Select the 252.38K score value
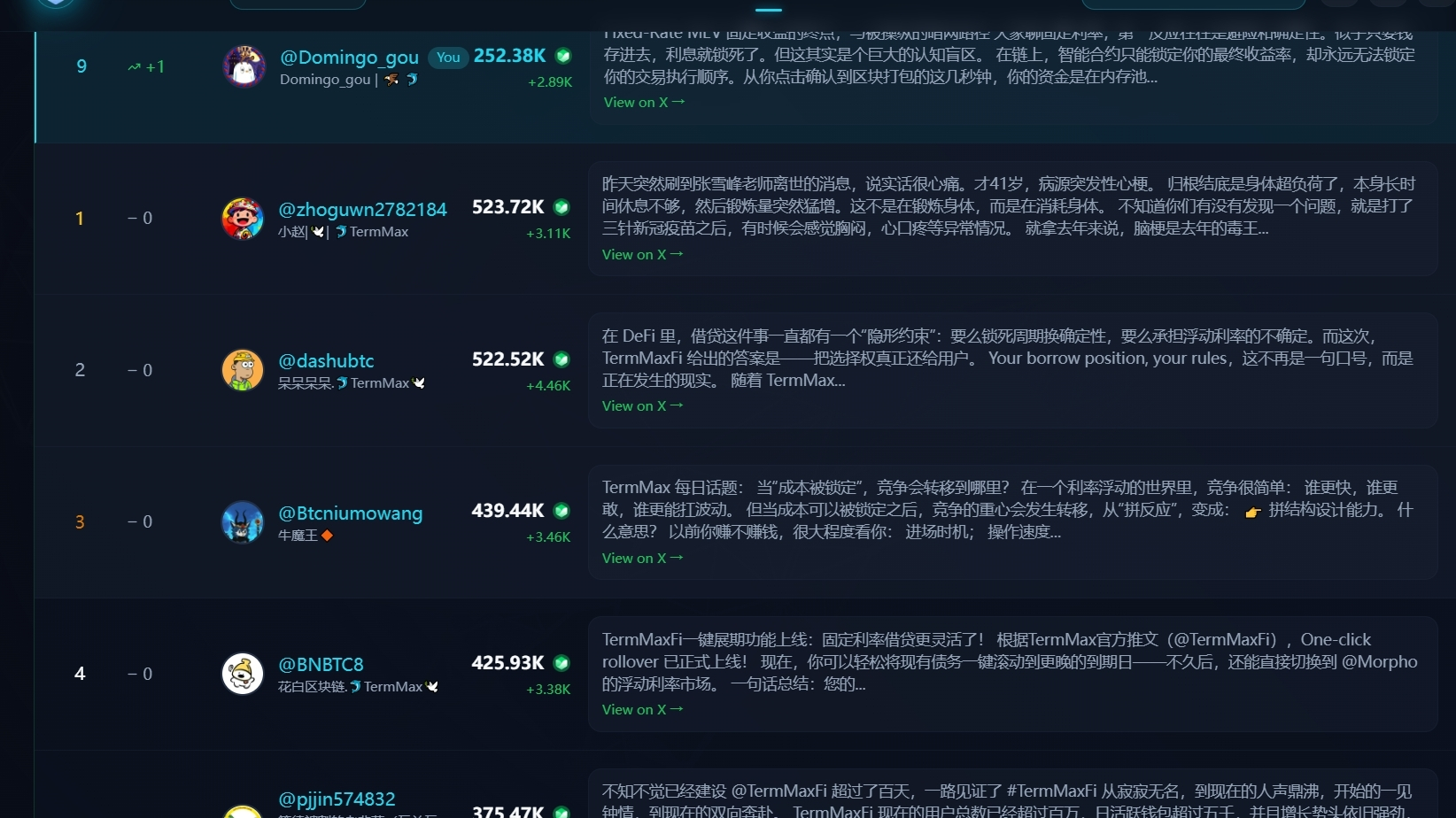The height and width of the screenshot is (818, 1456). click(510, 56)
